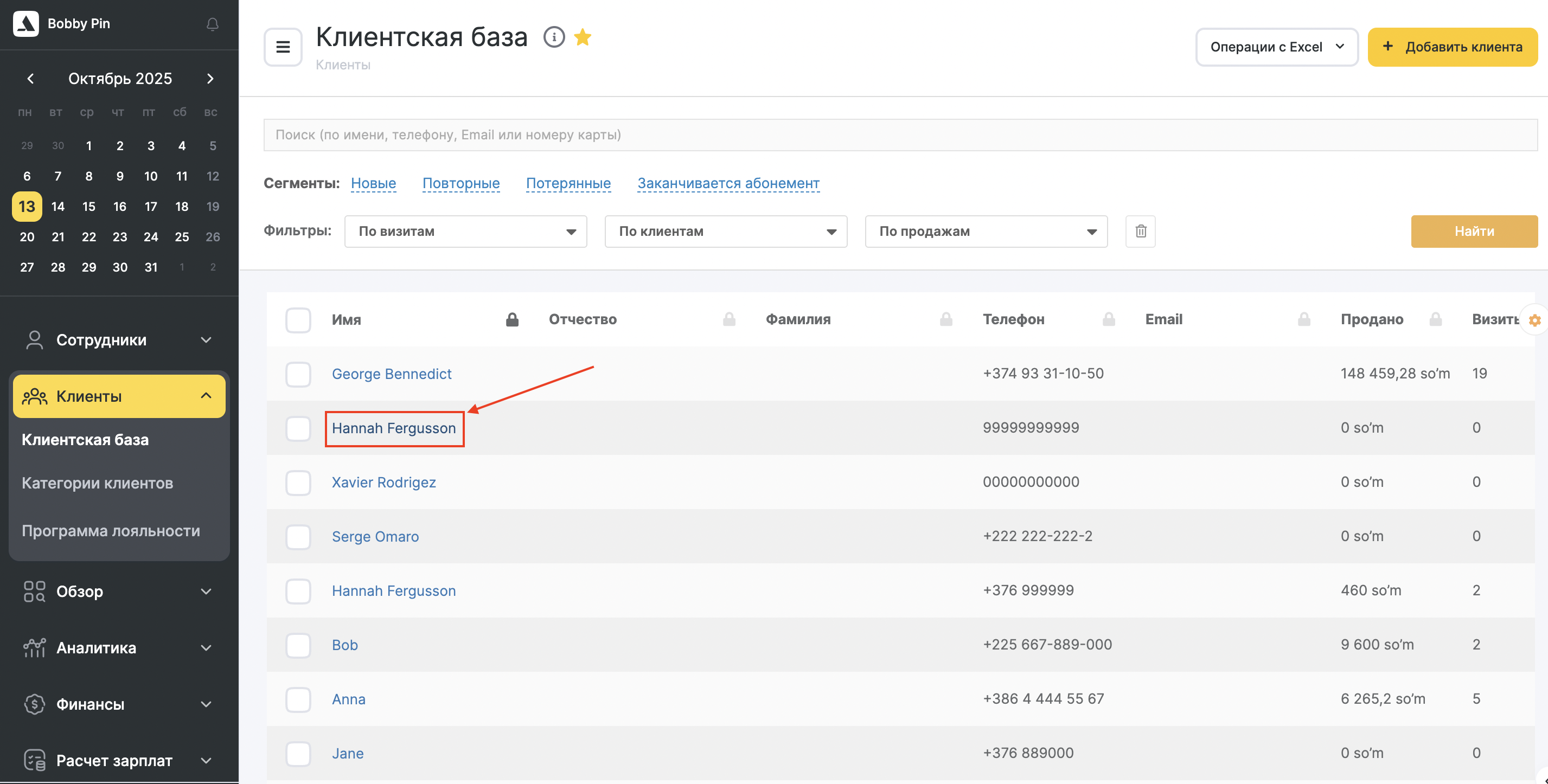
Task: Click the trash icon to clear filters
Action: 1140,232
